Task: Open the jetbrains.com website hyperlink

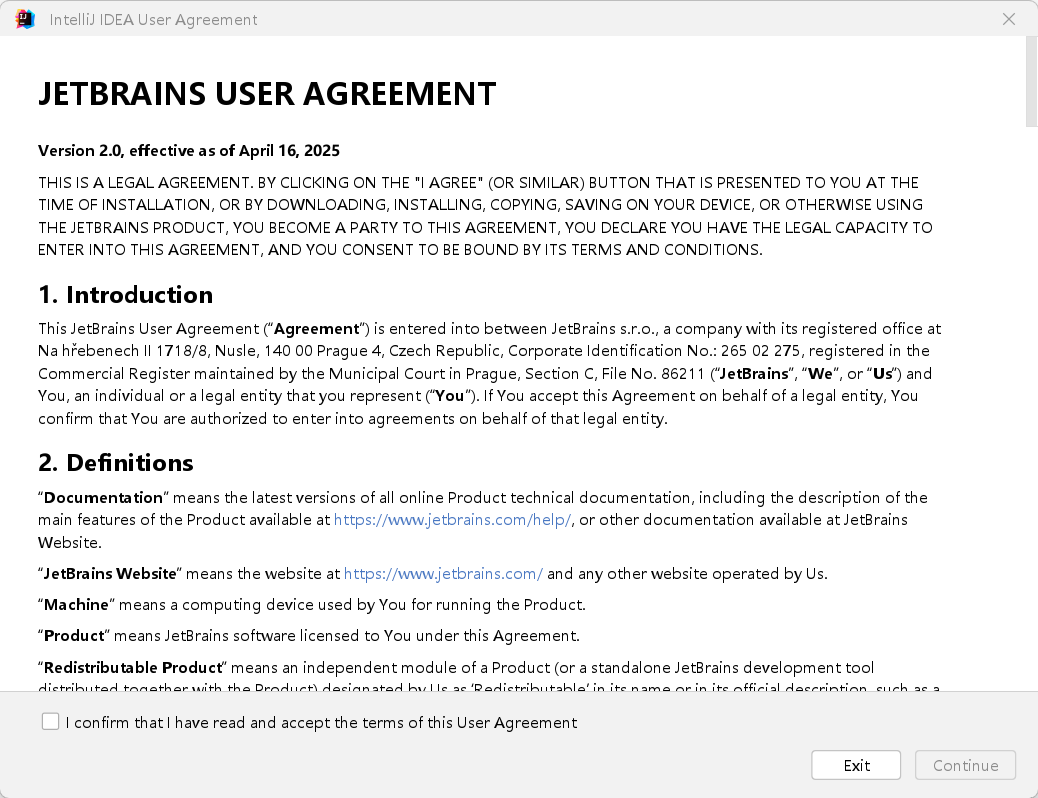Action: [443, 573]
